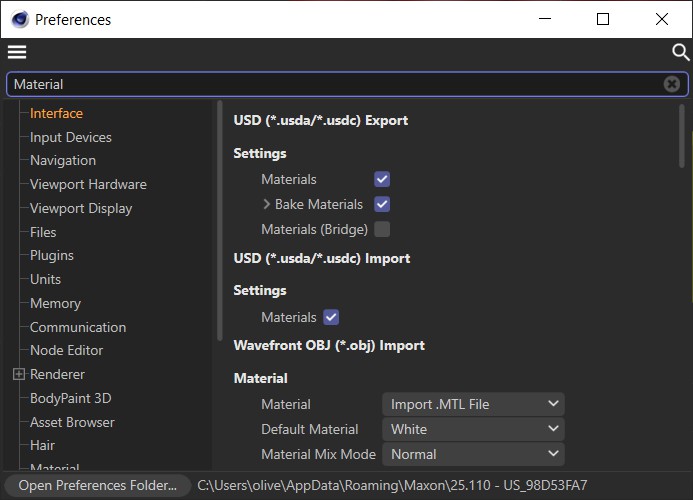Toggle the USD Export Materials checkbox

pyautogui.click(x=382, y=179)
